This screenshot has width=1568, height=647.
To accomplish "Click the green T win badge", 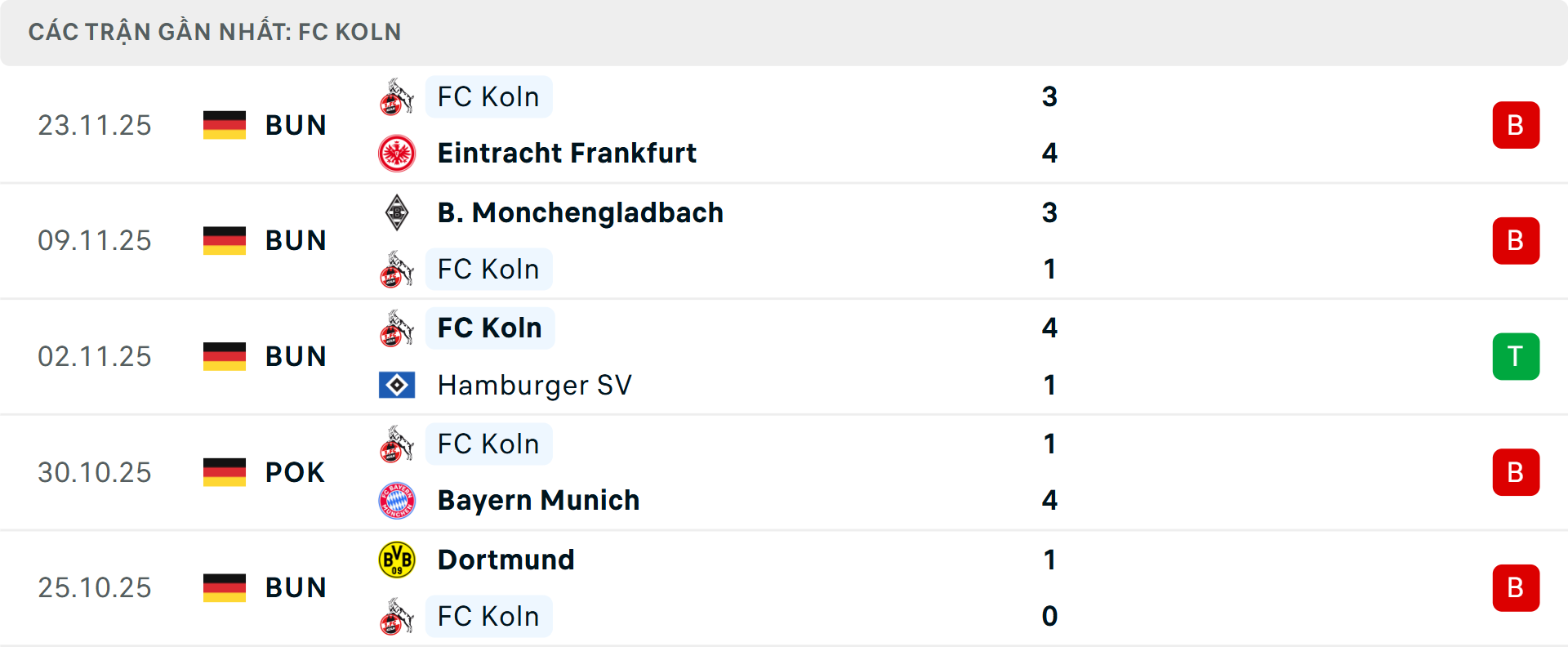I will [x=1516, y=356].
